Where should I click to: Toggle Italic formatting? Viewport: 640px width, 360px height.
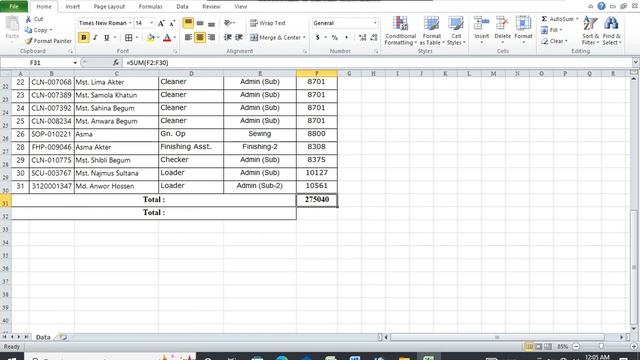point(95,38)
